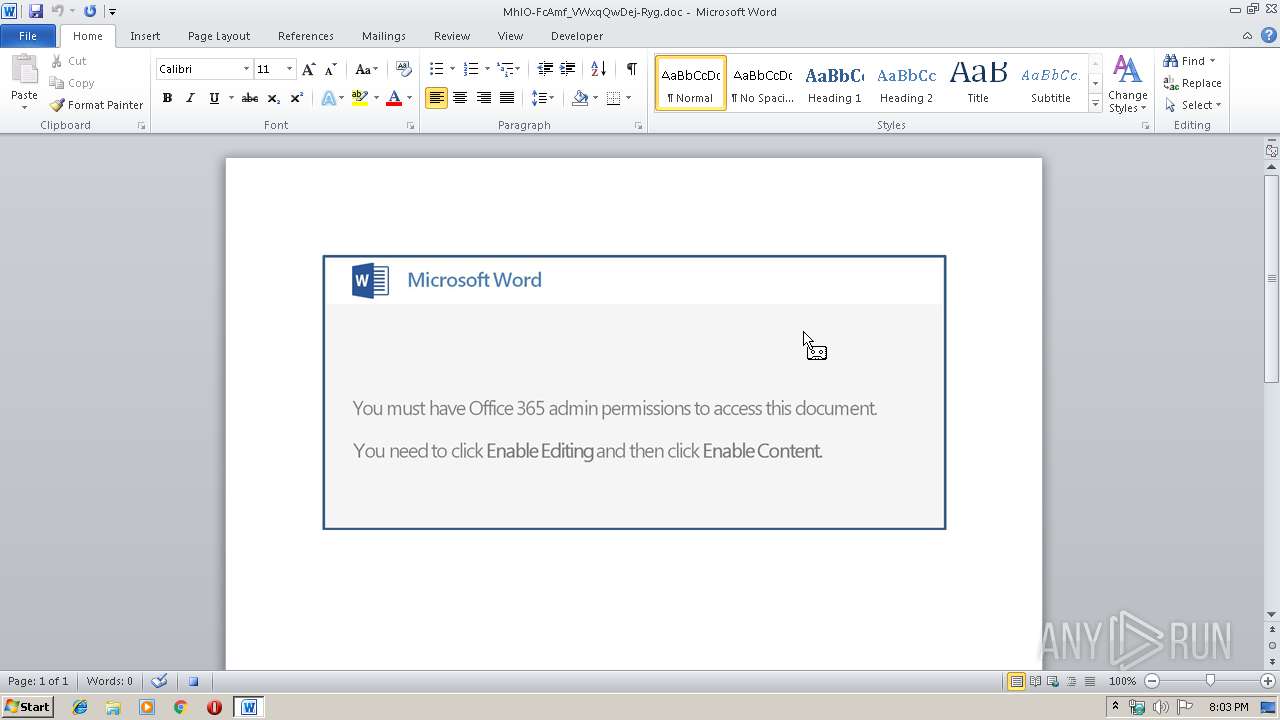Open Font dialog launcher

[x=411, y=126]
